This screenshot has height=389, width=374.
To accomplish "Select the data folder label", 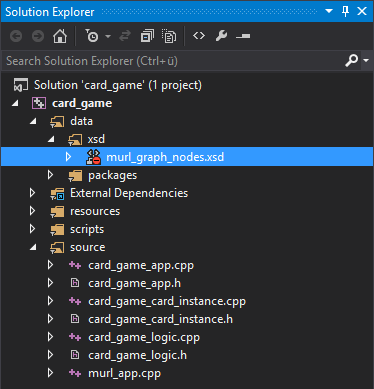I will tap(81, 121).
